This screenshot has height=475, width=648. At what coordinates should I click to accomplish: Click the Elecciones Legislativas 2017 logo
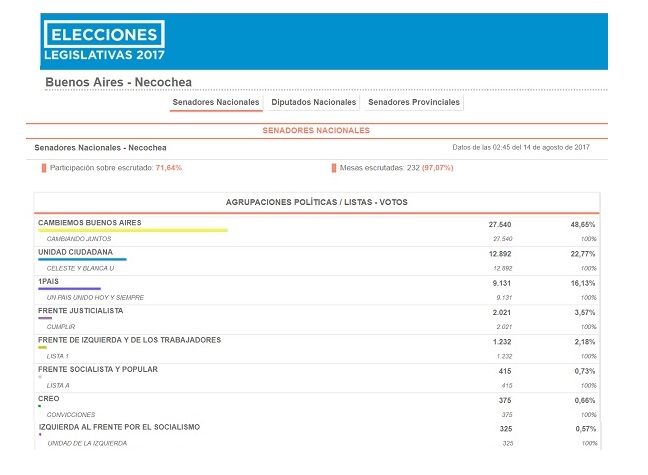point(104,41)
